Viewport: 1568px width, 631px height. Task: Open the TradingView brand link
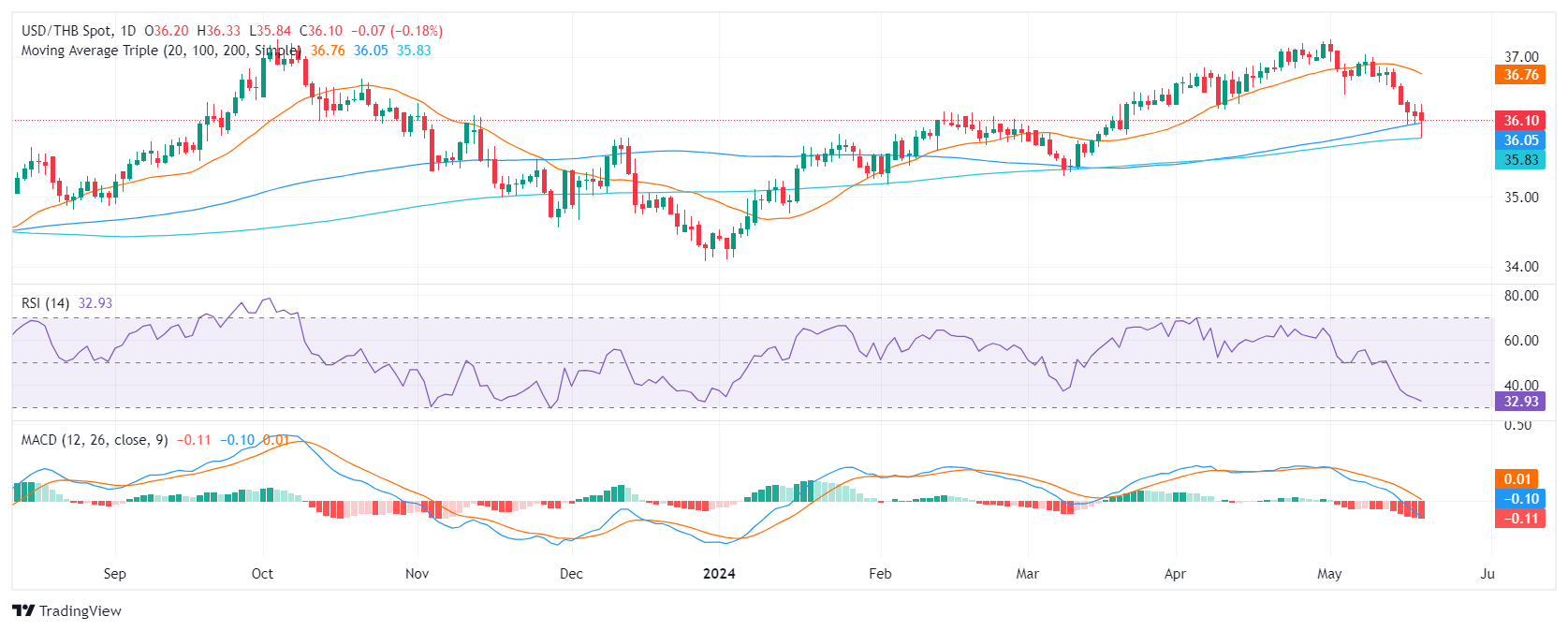pyautogui.click(x=67, y=610)
